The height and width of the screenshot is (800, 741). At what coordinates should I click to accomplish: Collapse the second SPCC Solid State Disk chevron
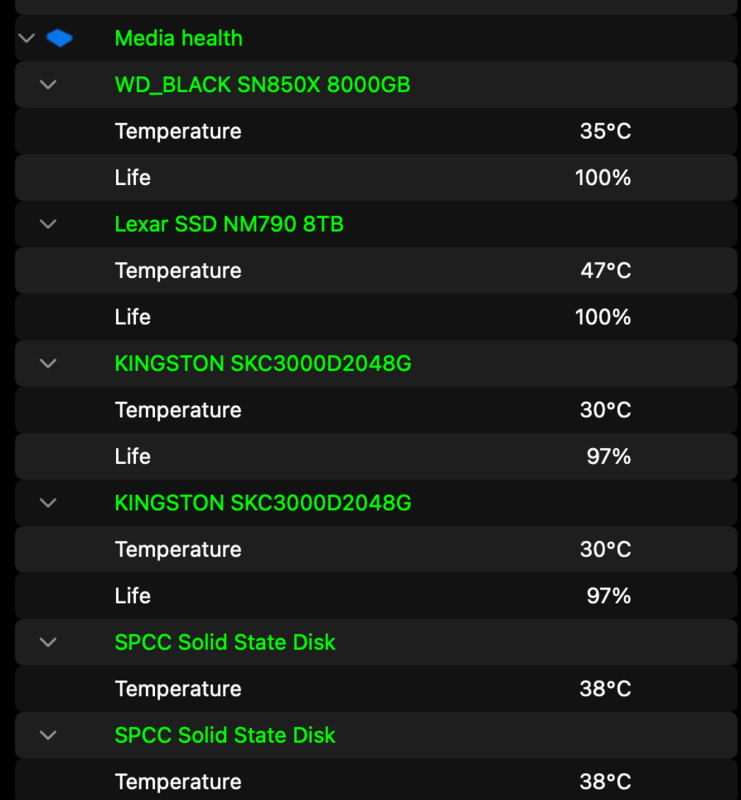(x=48, y=735)
